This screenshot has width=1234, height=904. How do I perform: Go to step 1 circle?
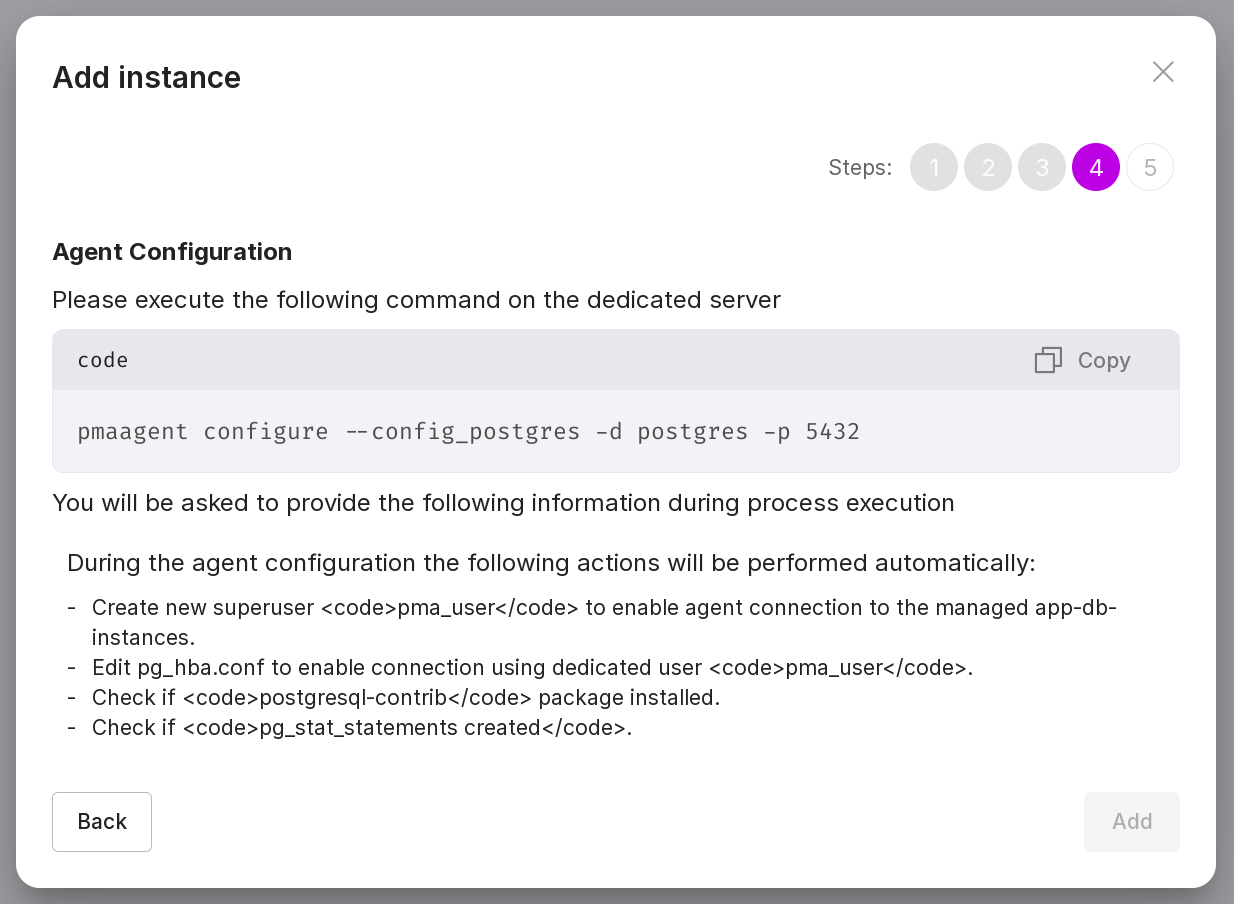coord(933,167)
